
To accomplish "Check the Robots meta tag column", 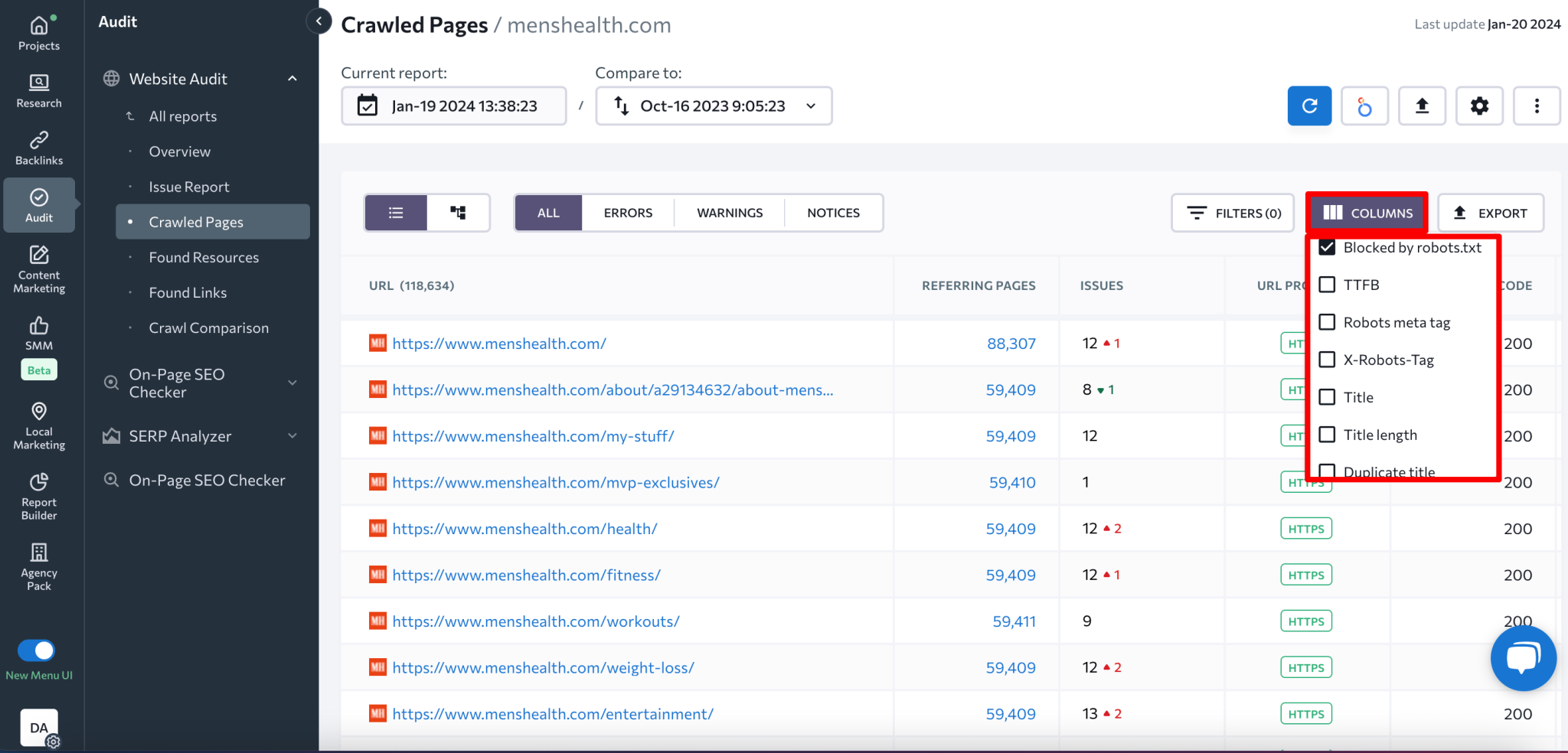I will pyautogui.click(x=1328, y=321).
